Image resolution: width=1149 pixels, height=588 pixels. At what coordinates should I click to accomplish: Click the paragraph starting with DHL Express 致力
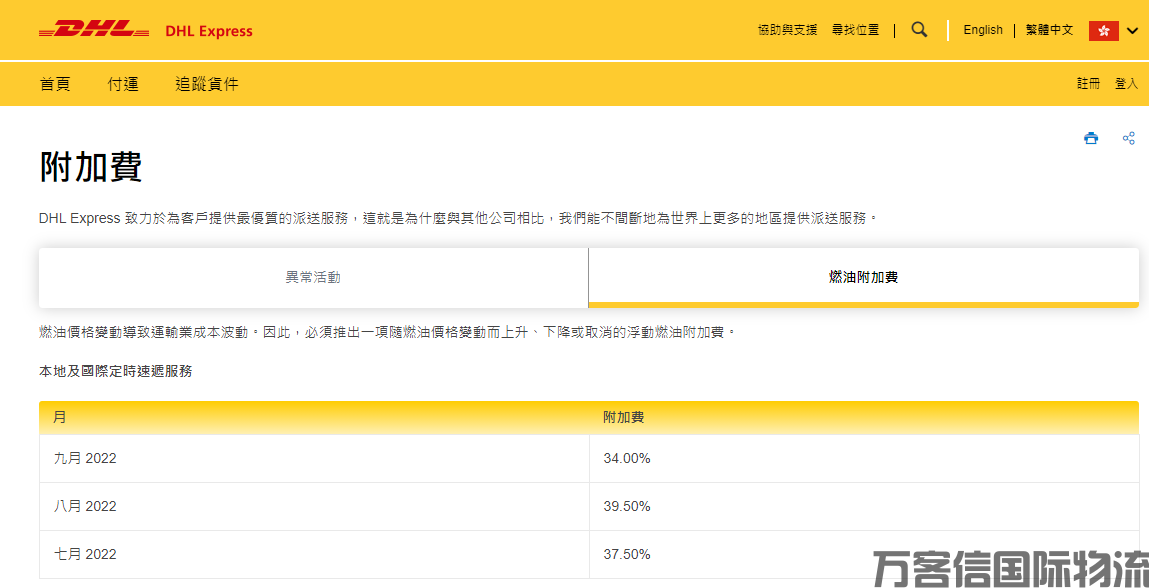tap(459, 218)
